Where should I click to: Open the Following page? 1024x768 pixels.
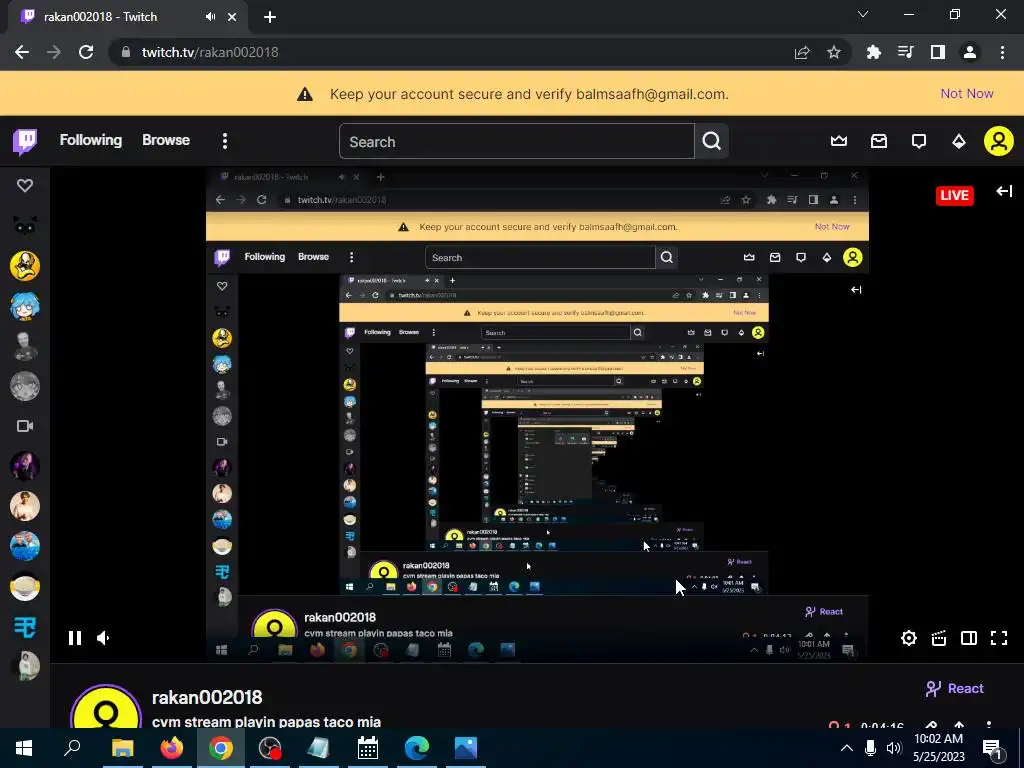point(91,140)
